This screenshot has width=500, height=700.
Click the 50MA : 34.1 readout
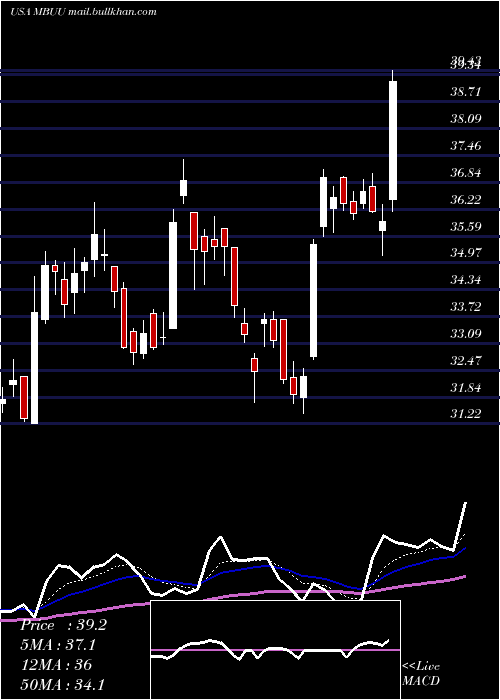coord(62,684)
